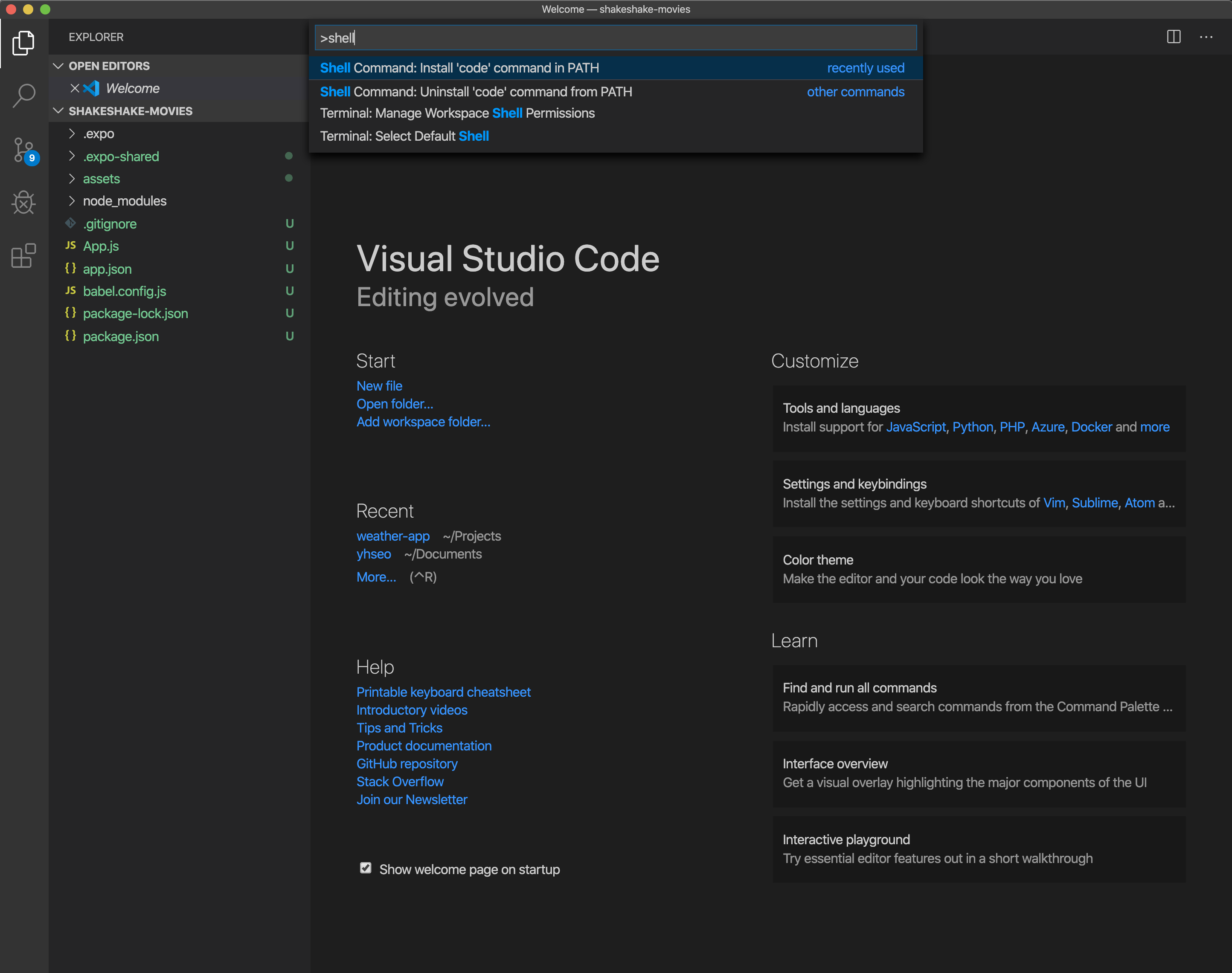Open Introductory videos link
This screenshot has width=1232, height=973.
pyautogui.click(x=412, y=710)
